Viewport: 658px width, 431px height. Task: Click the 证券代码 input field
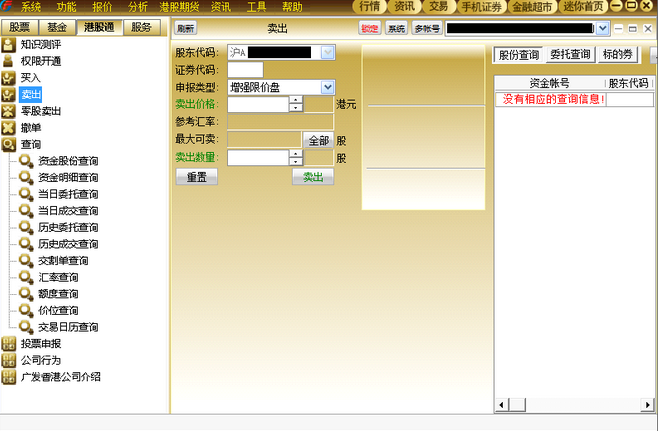point(245,70)
